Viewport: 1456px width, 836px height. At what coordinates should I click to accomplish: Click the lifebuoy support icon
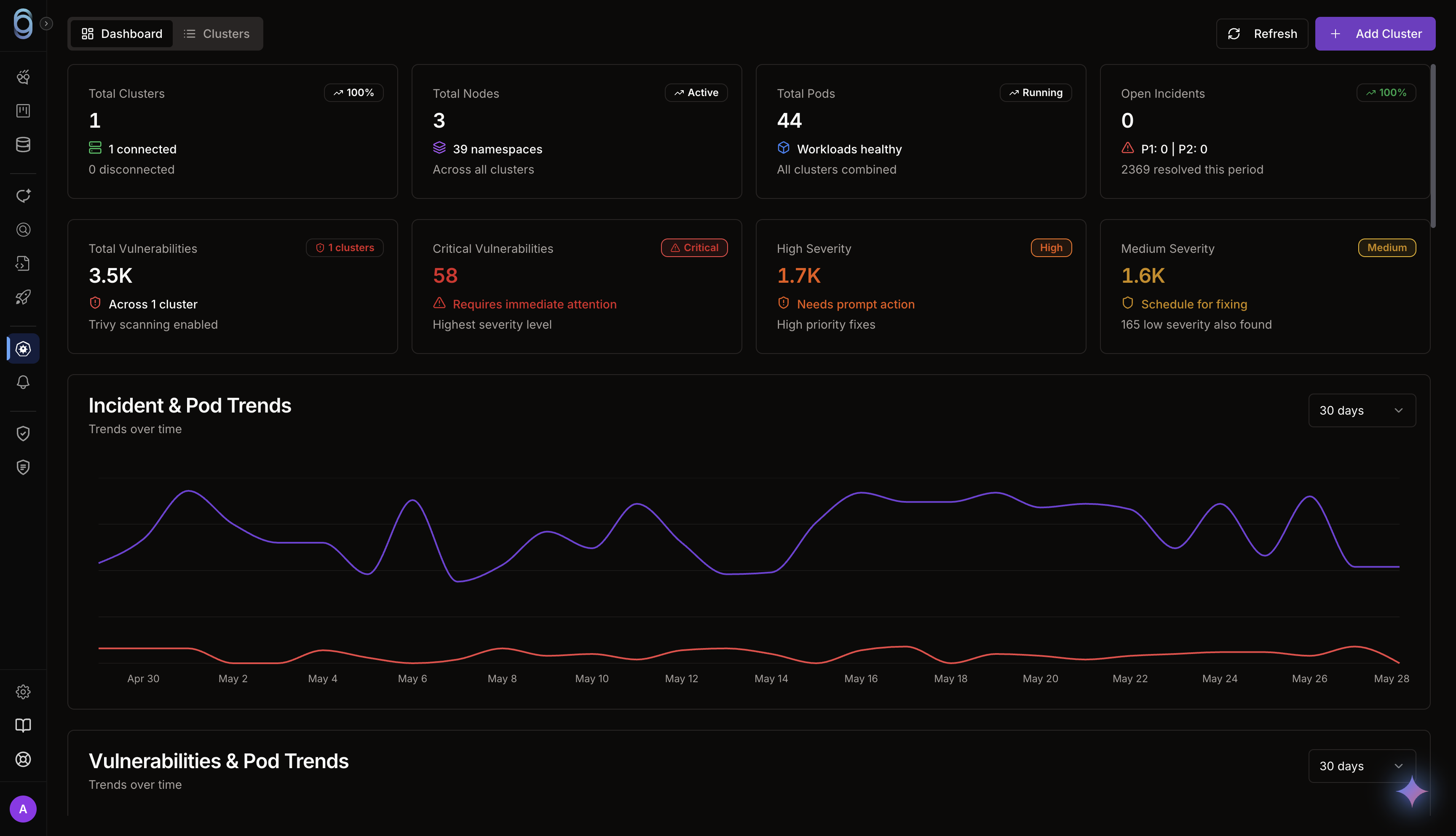coord(23,759)
